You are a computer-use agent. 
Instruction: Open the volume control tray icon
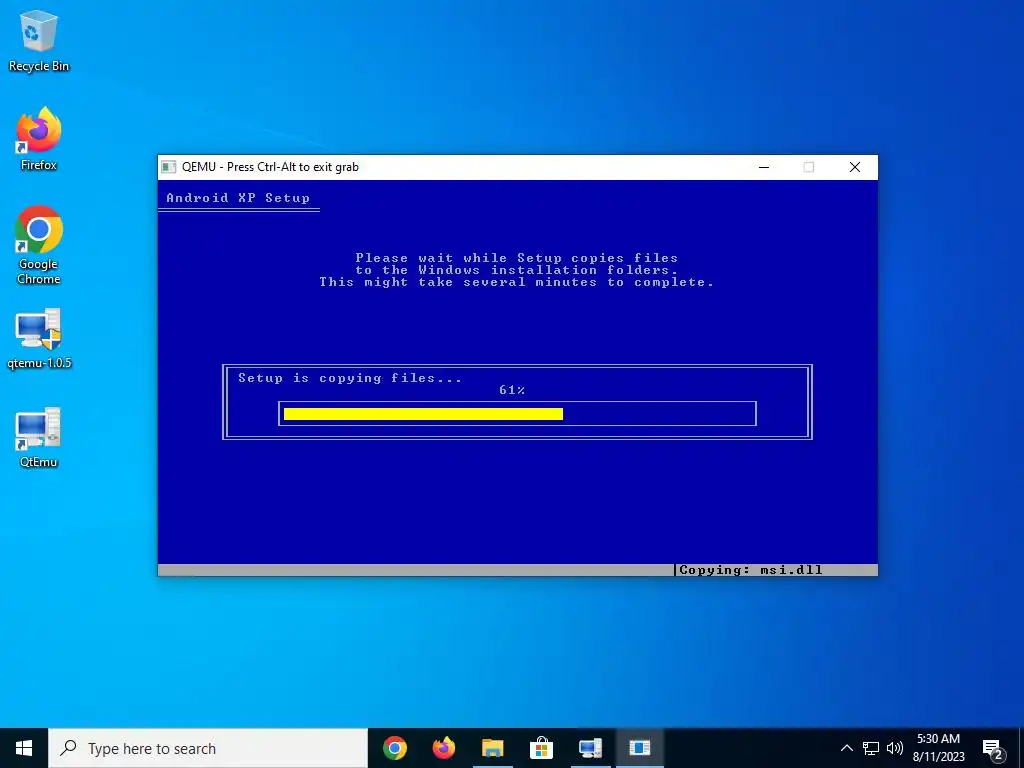[x=895, y=748]
